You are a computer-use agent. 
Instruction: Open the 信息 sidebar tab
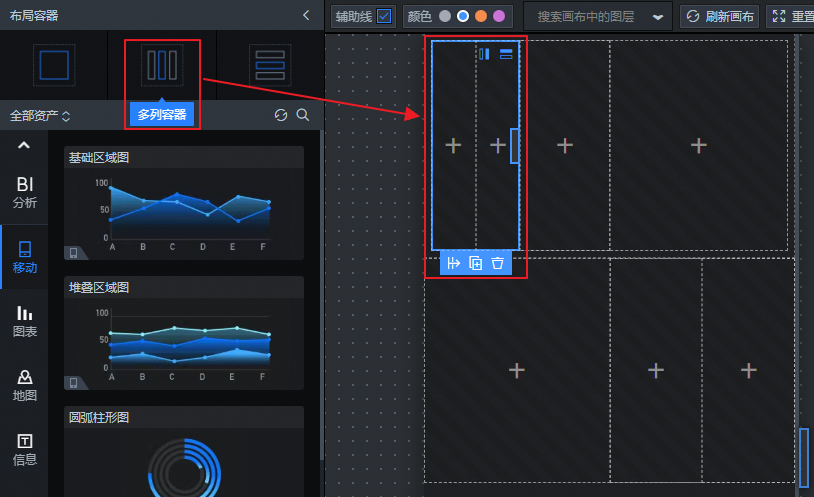click(24, 450)
